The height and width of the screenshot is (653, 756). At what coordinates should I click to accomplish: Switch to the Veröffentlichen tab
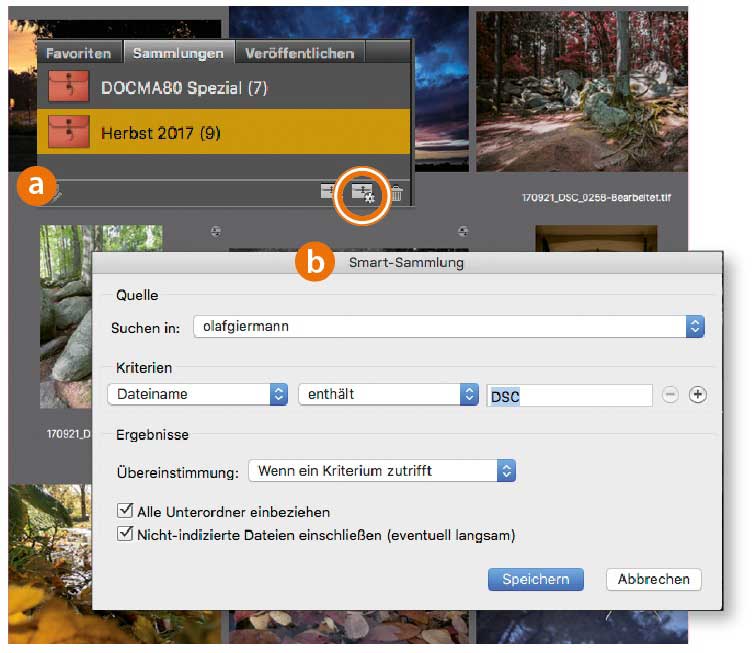point(299,53)
